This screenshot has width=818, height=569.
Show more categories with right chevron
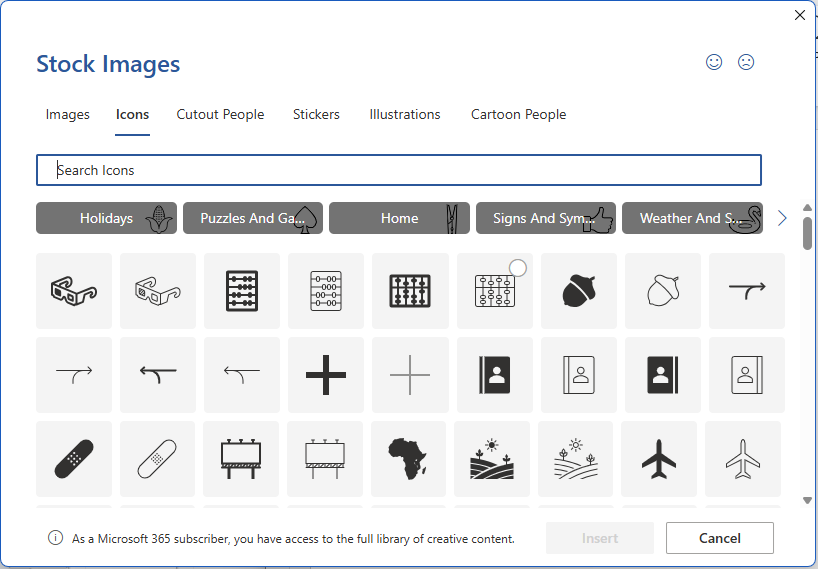tap(781, 218)
